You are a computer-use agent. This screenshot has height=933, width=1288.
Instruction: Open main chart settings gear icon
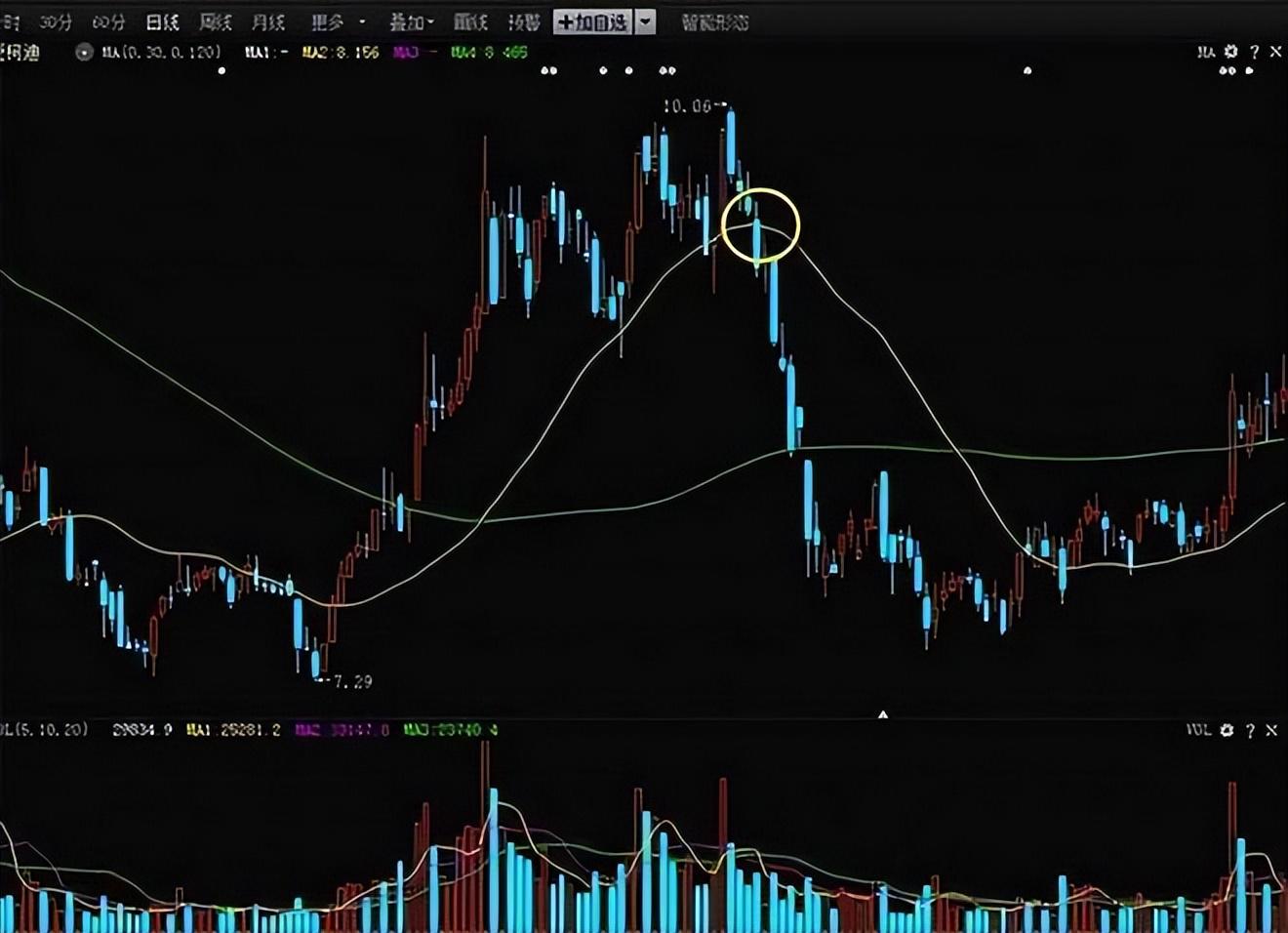(1230, 52)
